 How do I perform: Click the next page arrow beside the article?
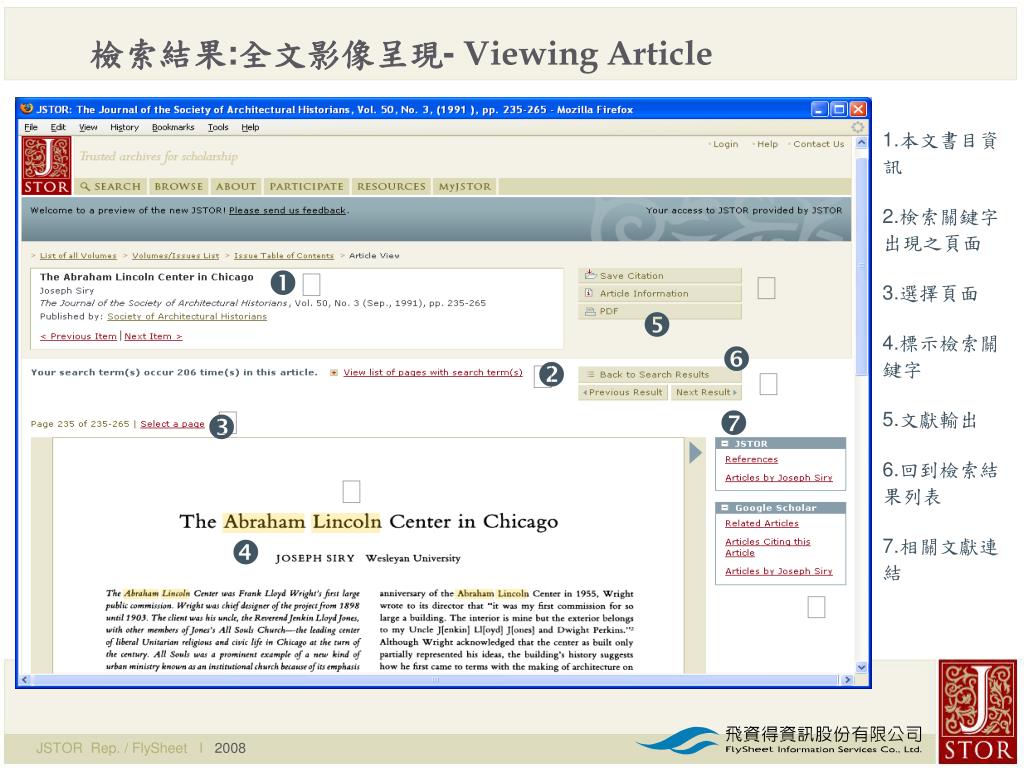pyautogui.click(x=695, y=452)
